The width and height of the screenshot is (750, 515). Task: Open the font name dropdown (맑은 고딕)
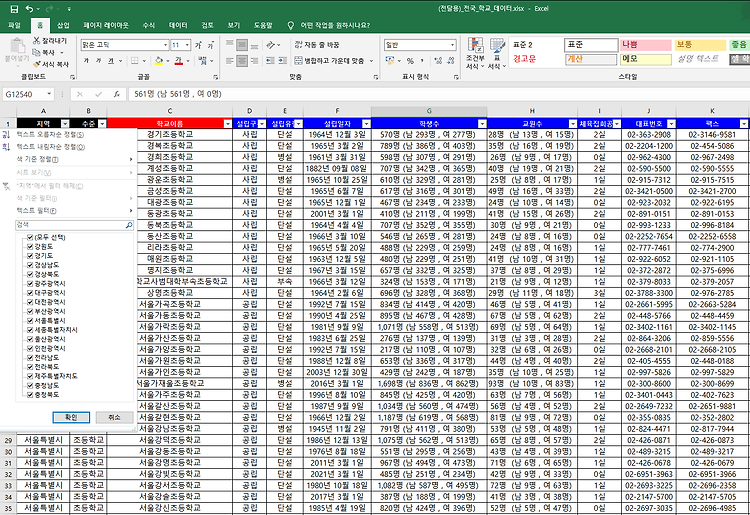click(165, 45)
